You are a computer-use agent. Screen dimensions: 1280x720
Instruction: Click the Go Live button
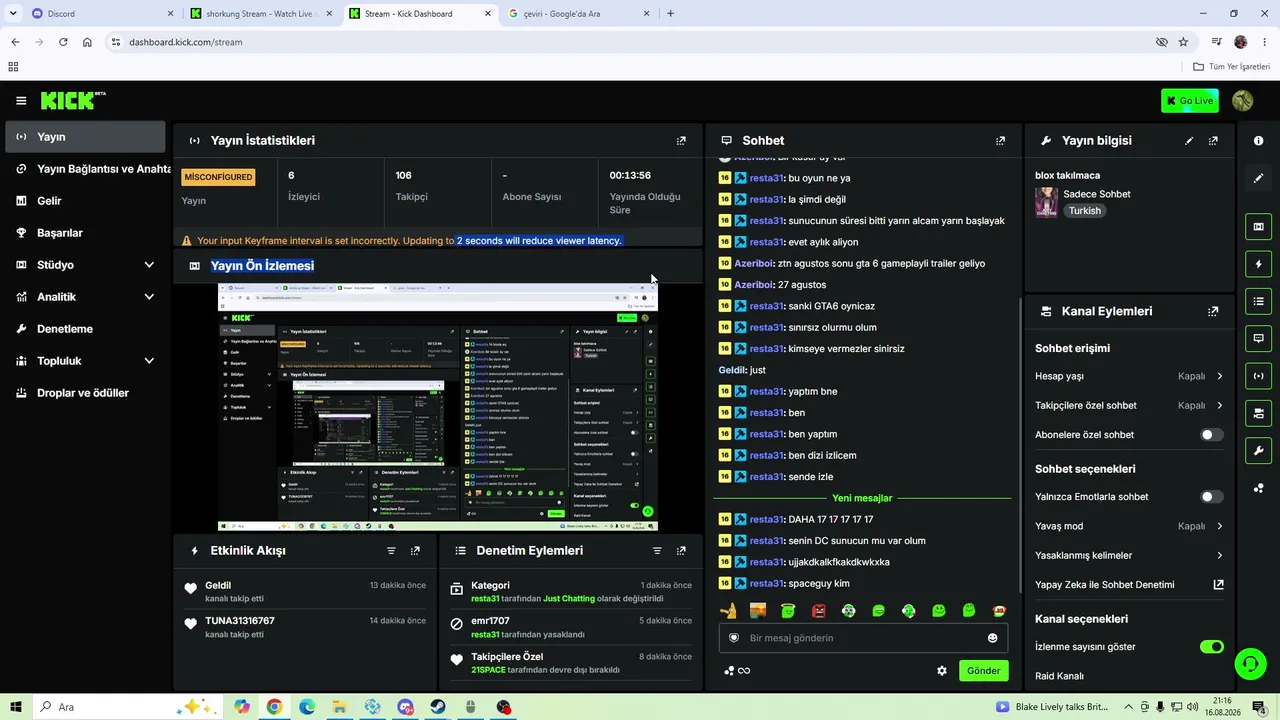1190,101
